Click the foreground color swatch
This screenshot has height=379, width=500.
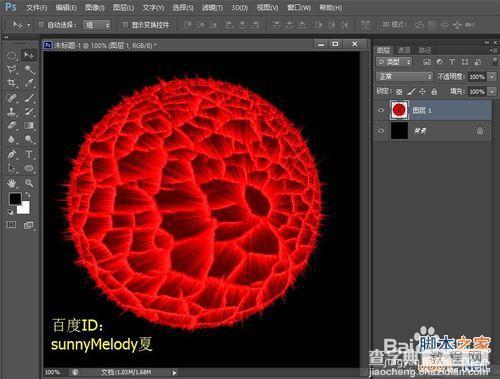15,199
